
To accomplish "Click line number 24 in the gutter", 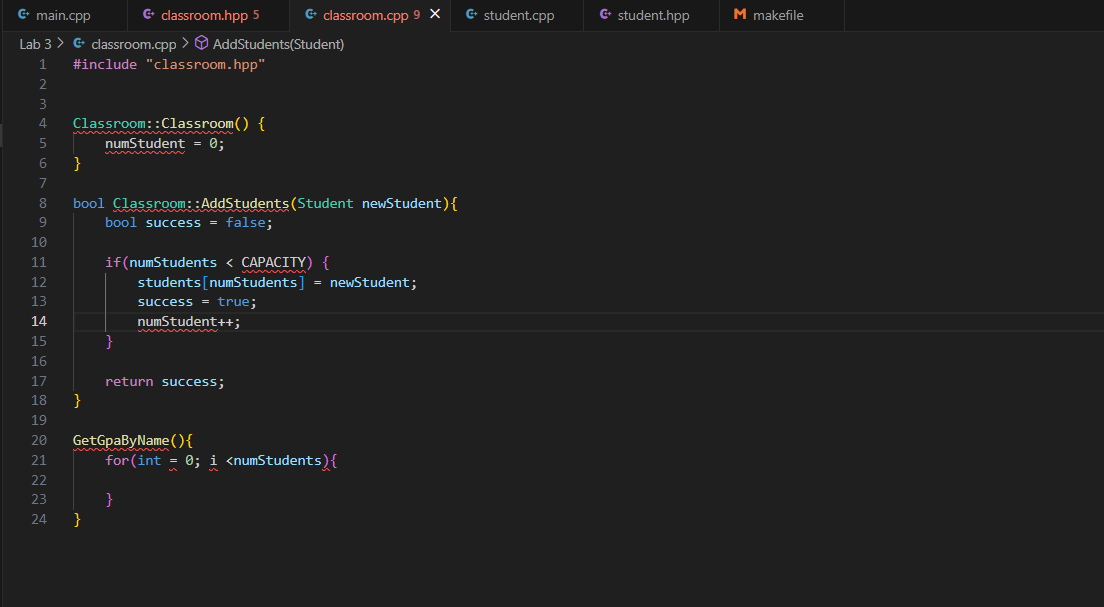I will coord(39,519).
